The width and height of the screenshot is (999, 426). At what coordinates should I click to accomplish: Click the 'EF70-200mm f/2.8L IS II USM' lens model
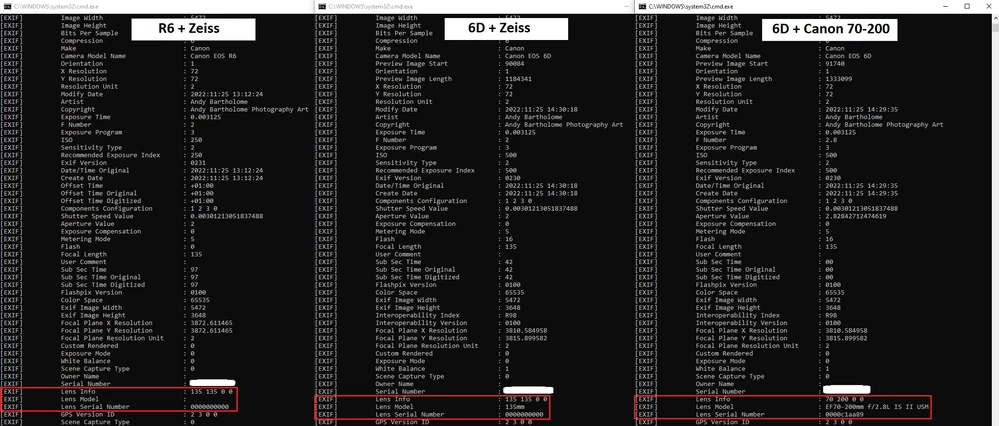click(x=878, y=406)
